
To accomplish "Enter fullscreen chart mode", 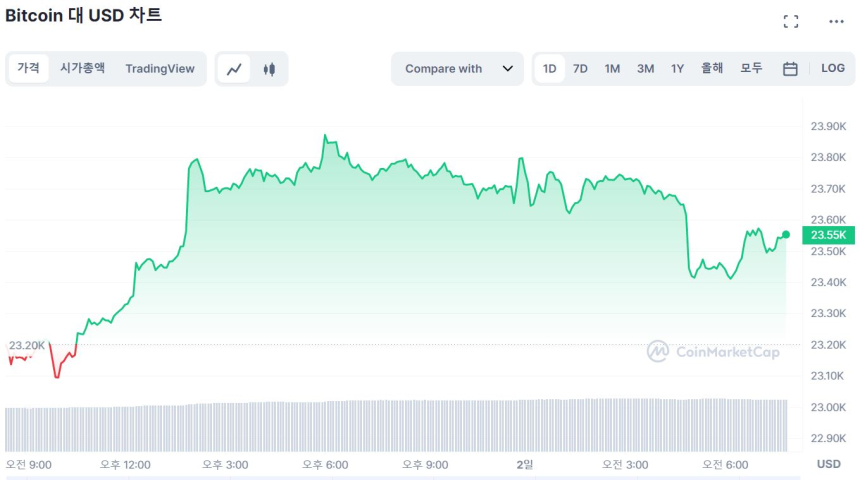I will point(791,21).
